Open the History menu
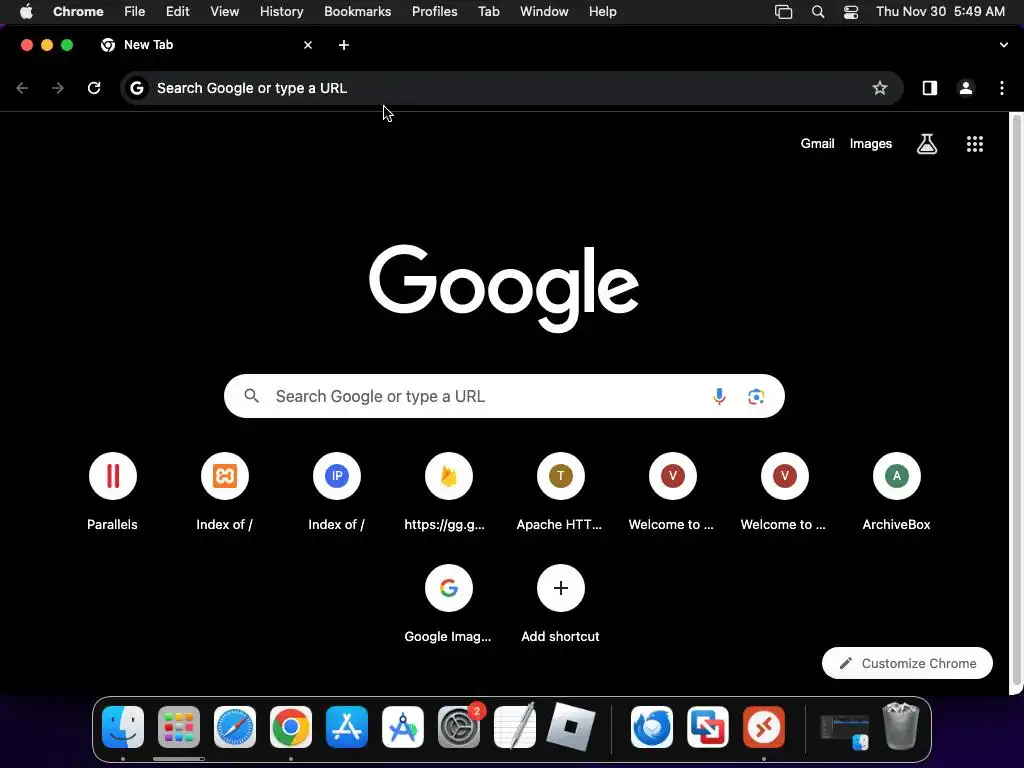Viewport: 1024px width, 768px height. pos(281,12)
